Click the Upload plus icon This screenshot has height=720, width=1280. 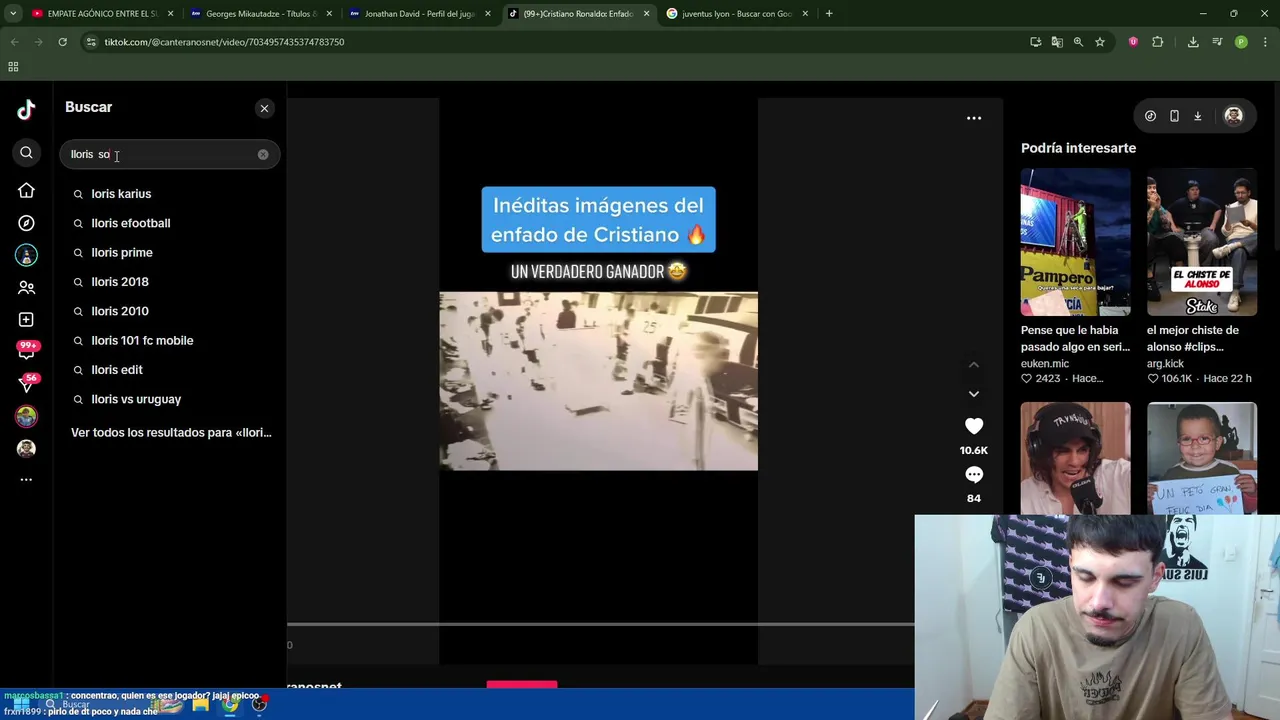coord(26,320)
